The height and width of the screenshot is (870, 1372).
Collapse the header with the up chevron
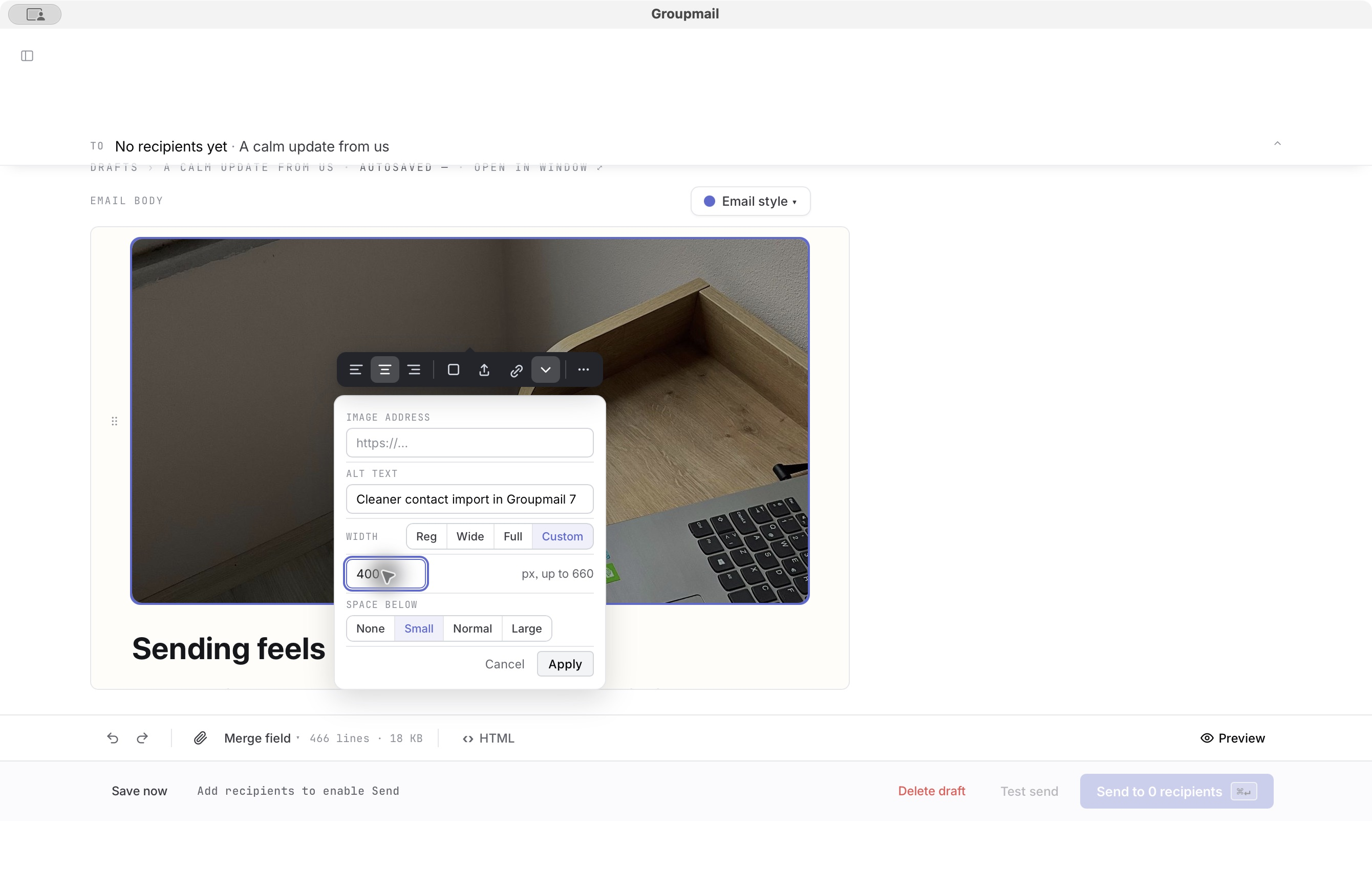(x=1277, y=144)
